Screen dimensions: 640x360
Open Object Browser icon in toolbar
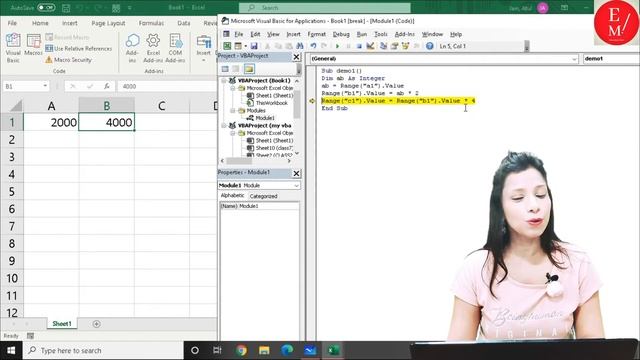coord(405,46)
